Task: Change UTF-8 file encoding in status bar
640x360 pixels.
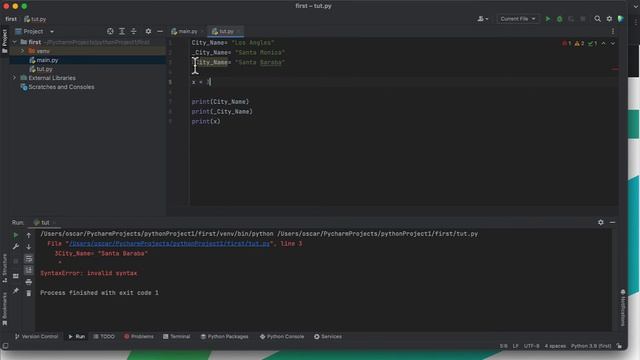Action: (531, 346)
